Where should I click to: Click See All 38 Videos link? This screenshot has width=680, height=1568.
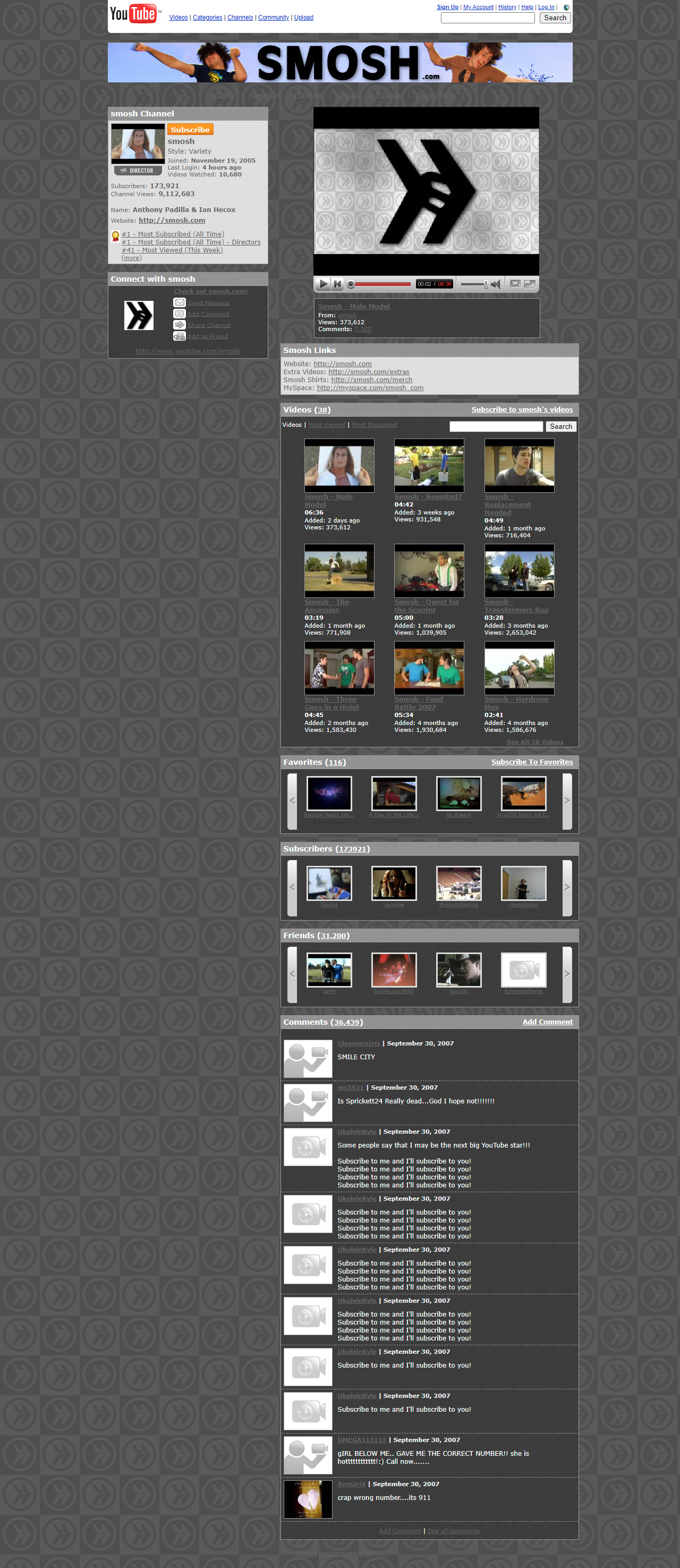coord(534,742)
